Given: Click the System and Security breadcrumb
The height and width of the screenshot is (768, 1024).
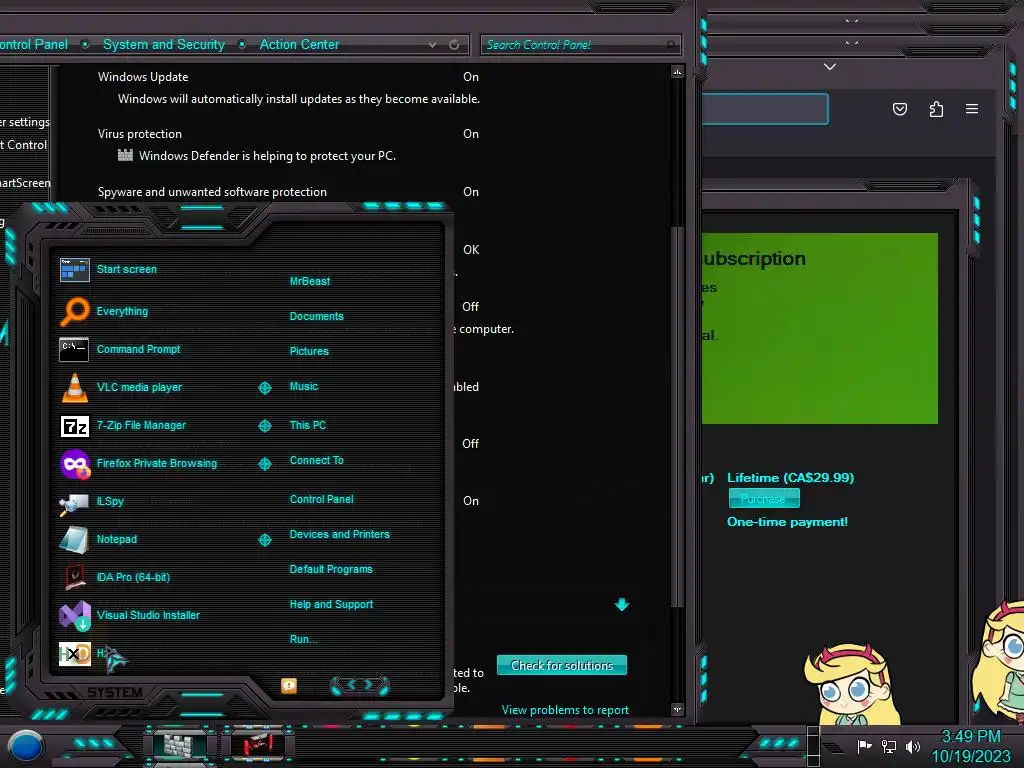Looking at the screenshot, I should 164,44.
